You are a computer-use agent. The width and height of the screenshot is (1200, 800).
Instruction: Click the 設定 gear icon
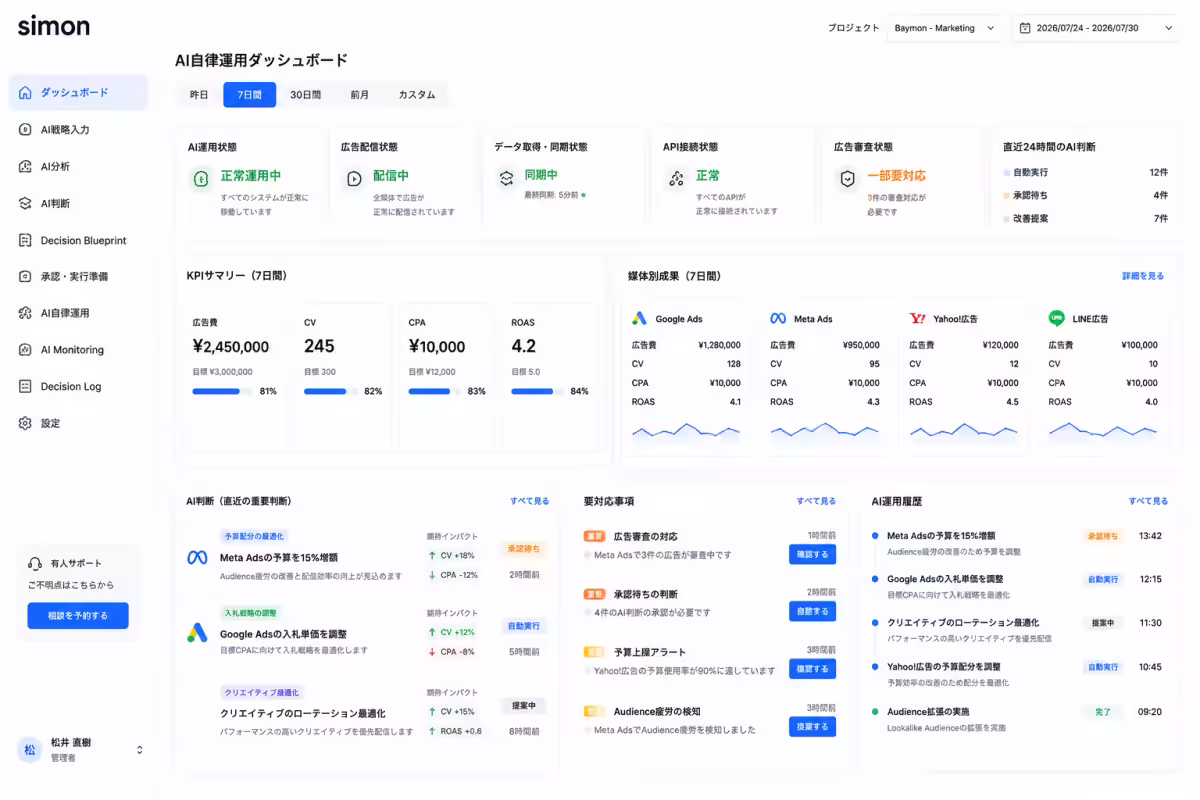[25, 424]
